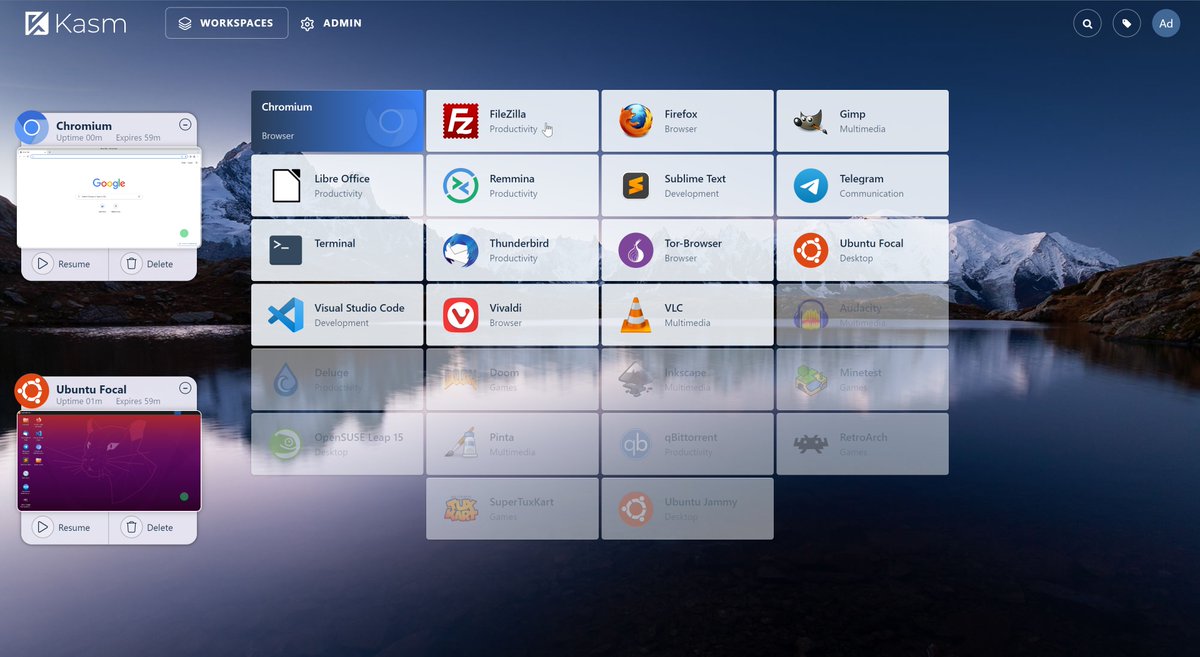Launch the VLC cone icon
This screenshot has width=1200, height=657.
pos(636,315)
